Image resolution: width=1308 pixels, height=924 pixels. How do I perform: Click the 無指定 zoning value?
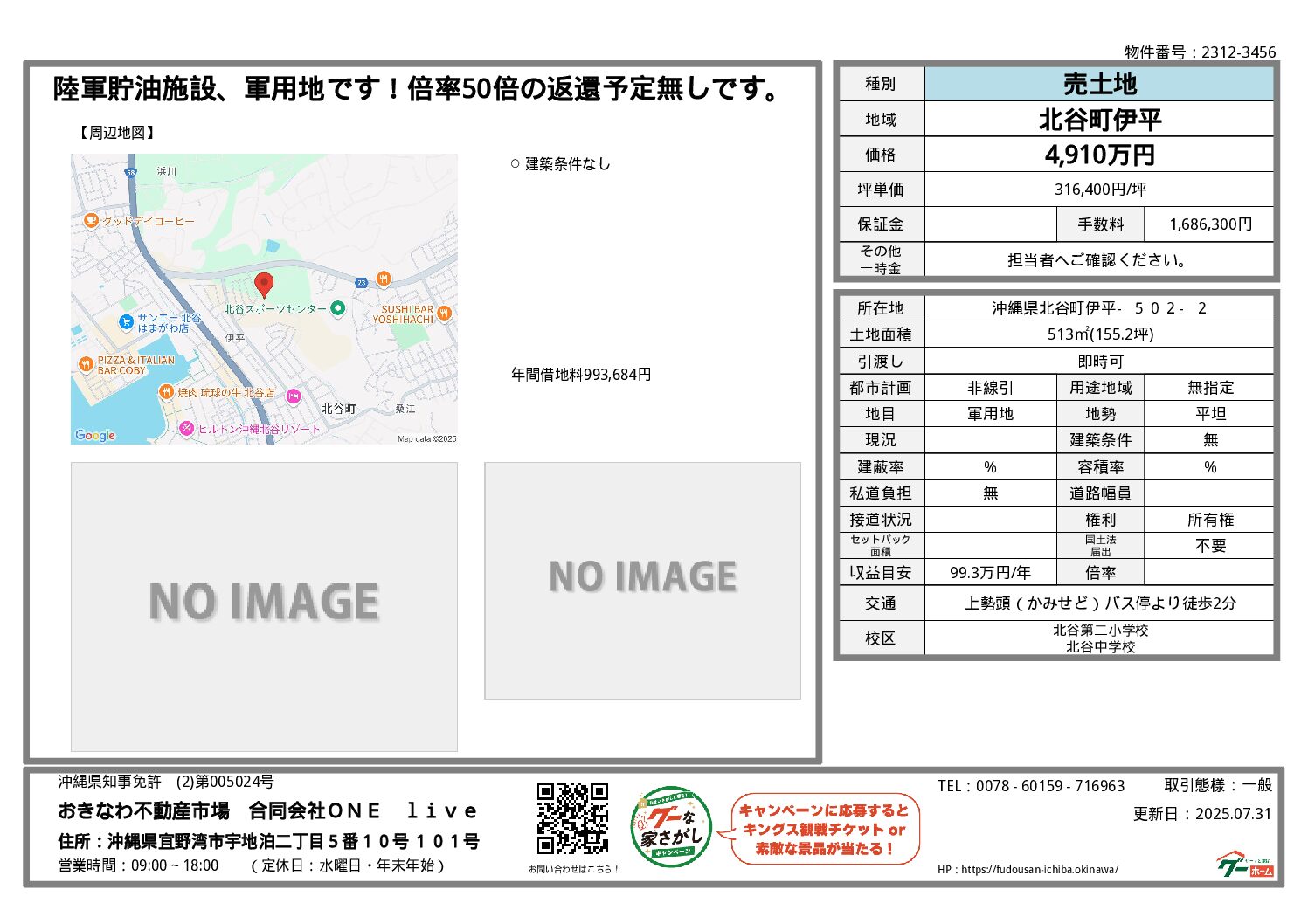point(1211,388)
